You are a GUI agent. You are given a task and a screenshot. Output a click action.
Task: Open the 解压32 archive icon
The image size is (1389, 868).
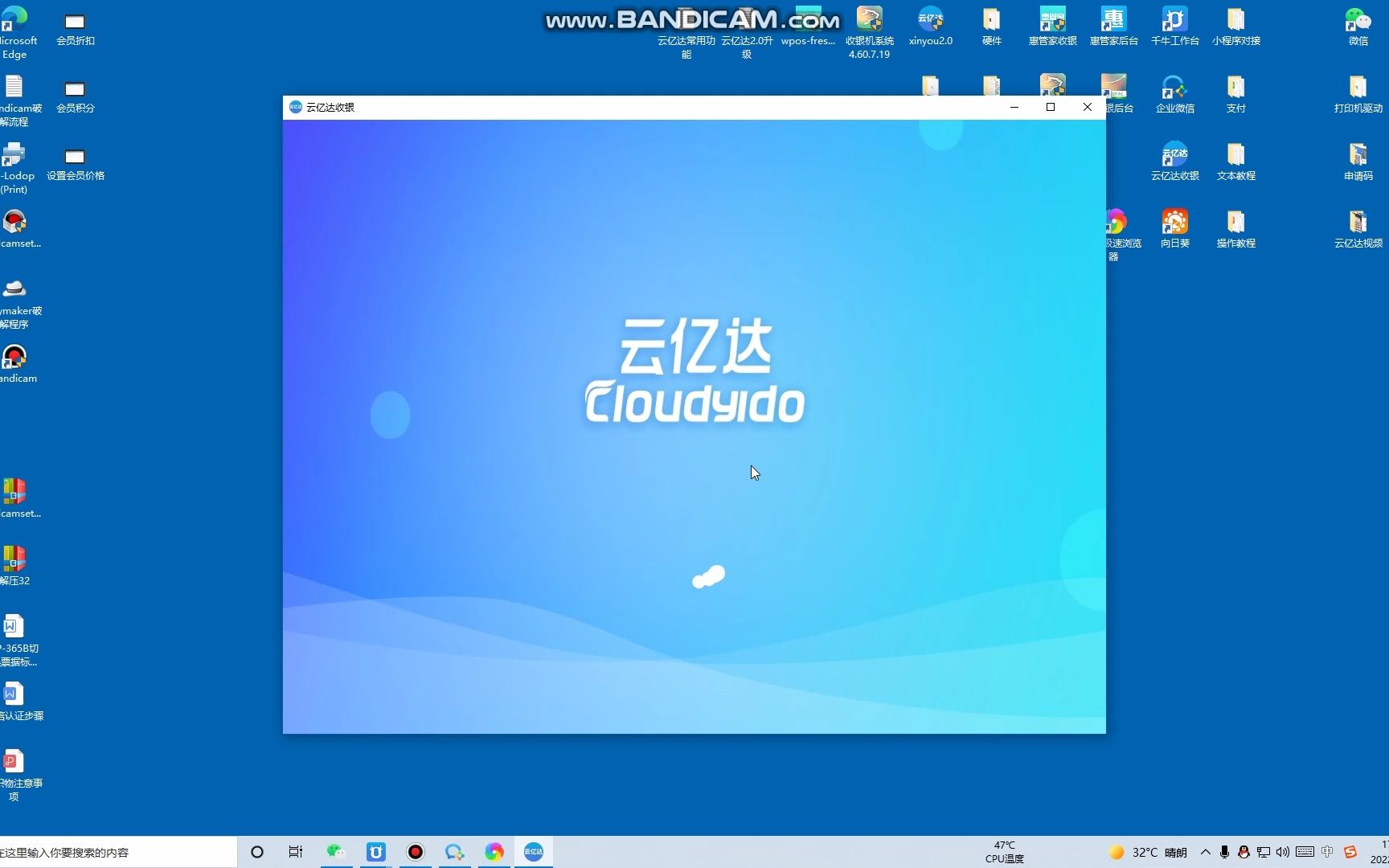(x=14, y=565)
